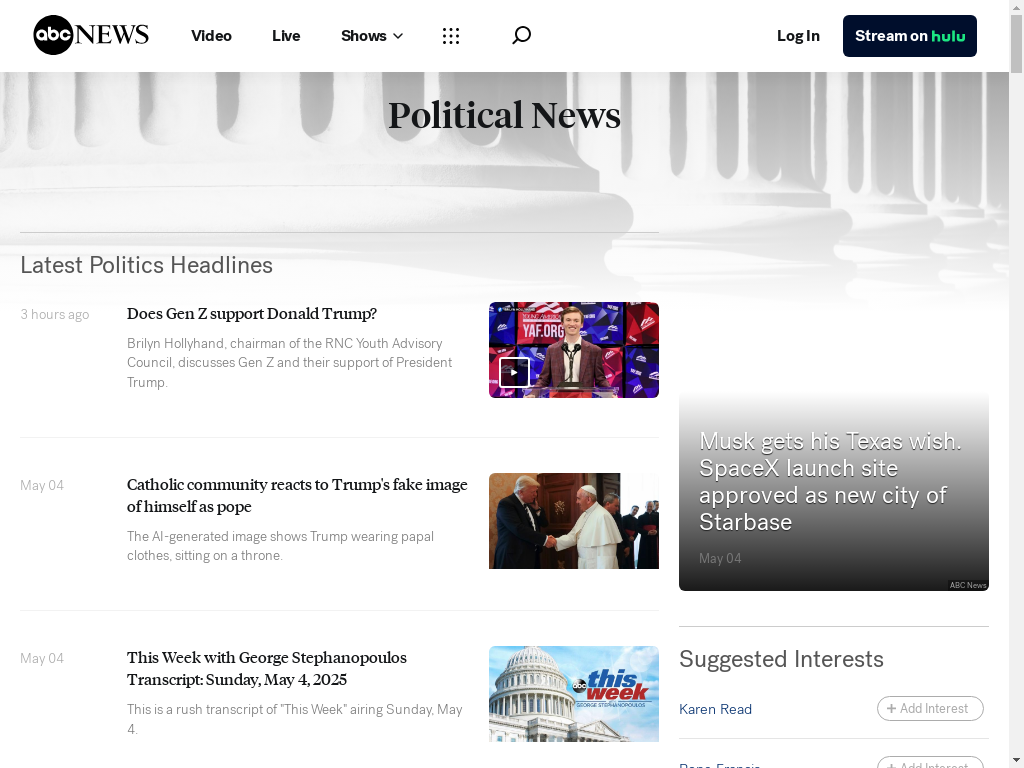Play the Gen Z video via play icon
This screenshot has width=1024, height=768.
click(514, 372)
